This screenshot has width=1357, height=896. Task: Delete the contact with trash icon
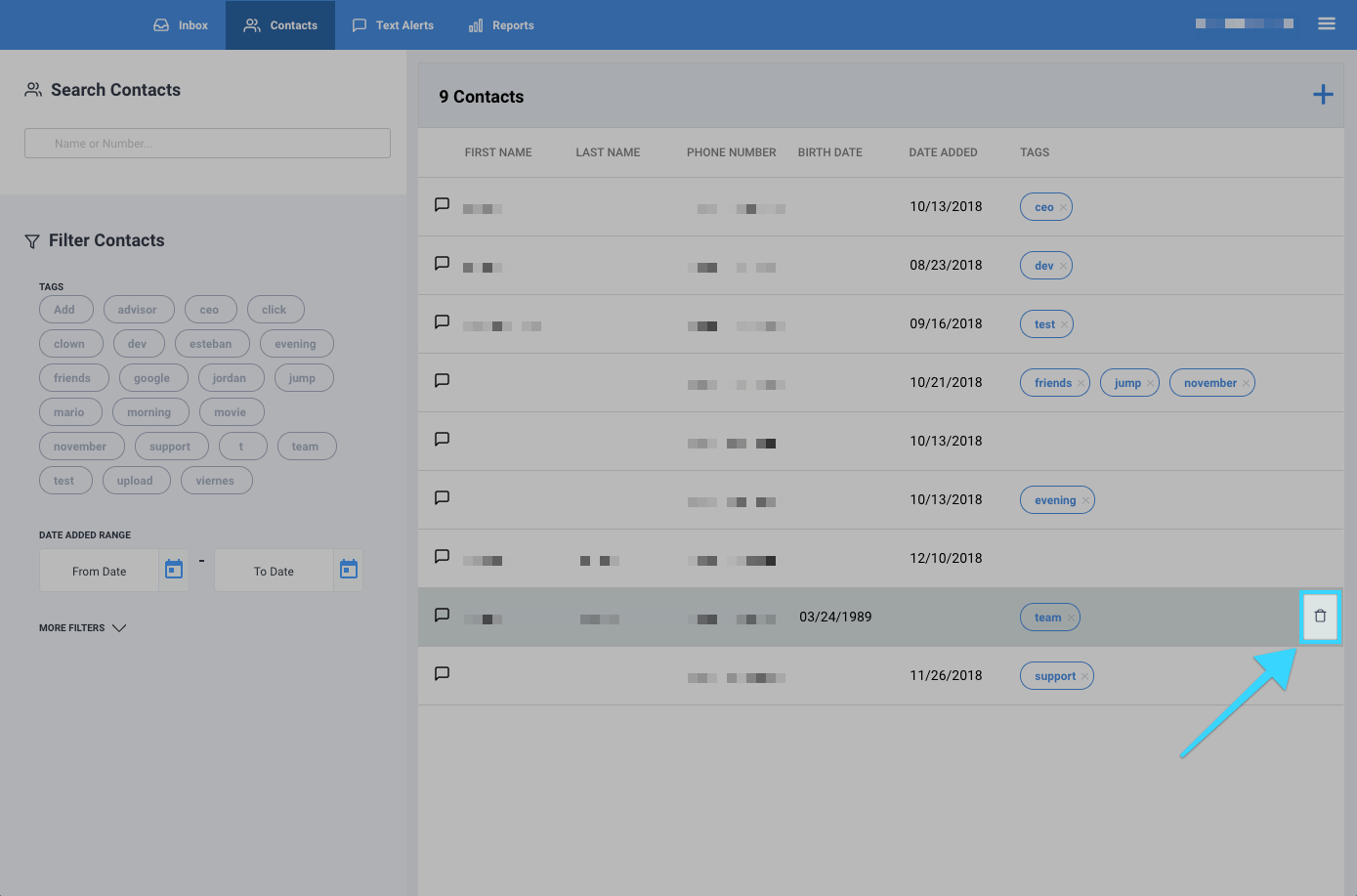tap(1320, 617)
